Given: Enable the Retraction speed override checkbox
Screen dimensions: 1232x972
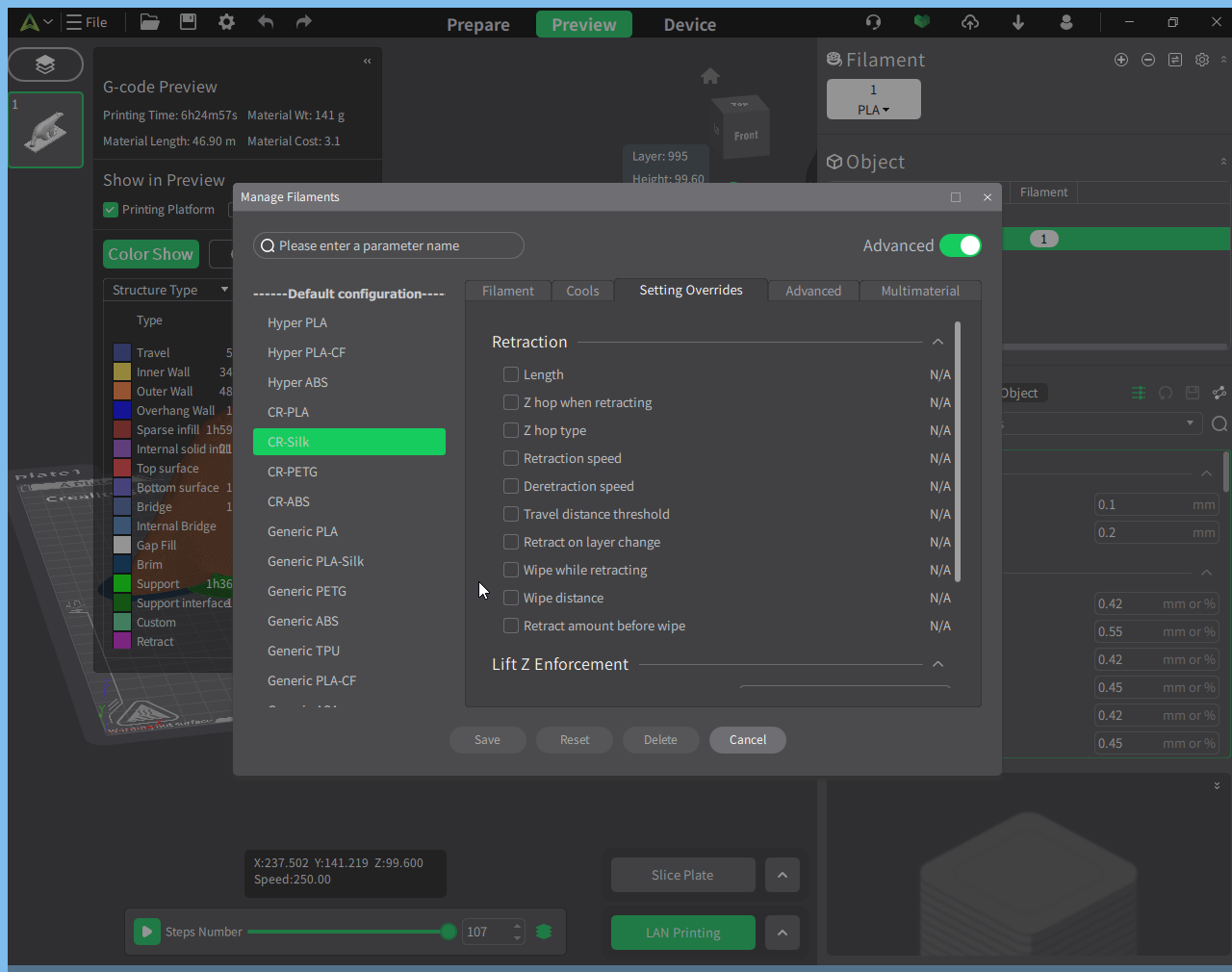Looking at the screenshot, I should click(x=511, y=458).
